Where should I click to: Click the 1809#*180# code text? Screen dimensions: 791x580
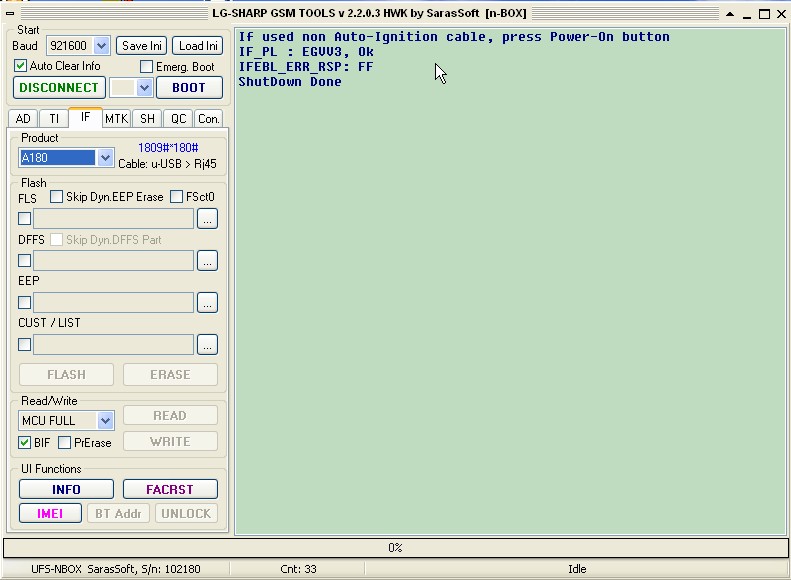pyautogui.click(x=168, y=148)
